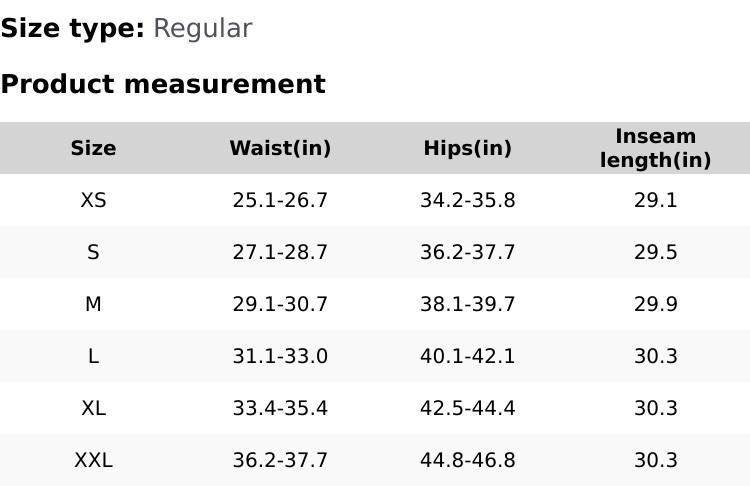Click the Waist(in) column header
Viewport: 750px width, 486px height.
point(280,148)
